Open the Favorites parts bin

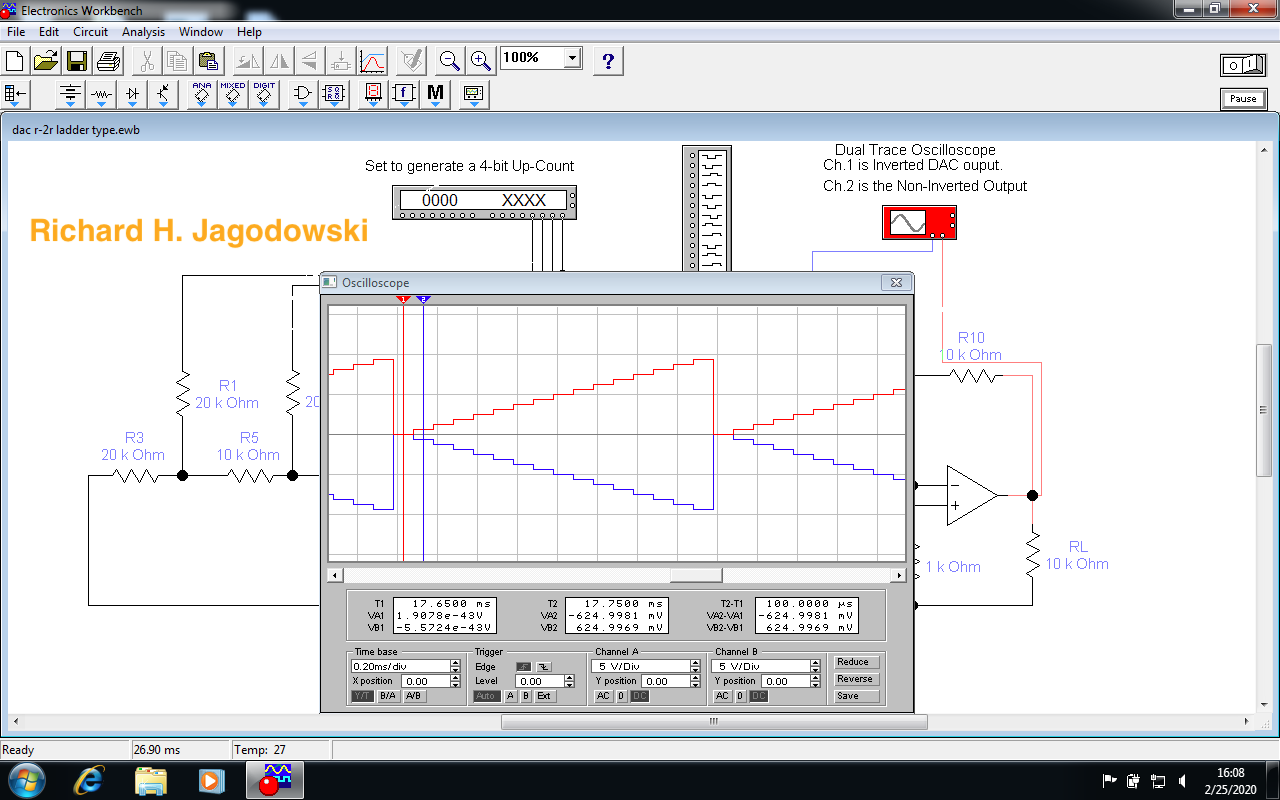pos(16,95)
